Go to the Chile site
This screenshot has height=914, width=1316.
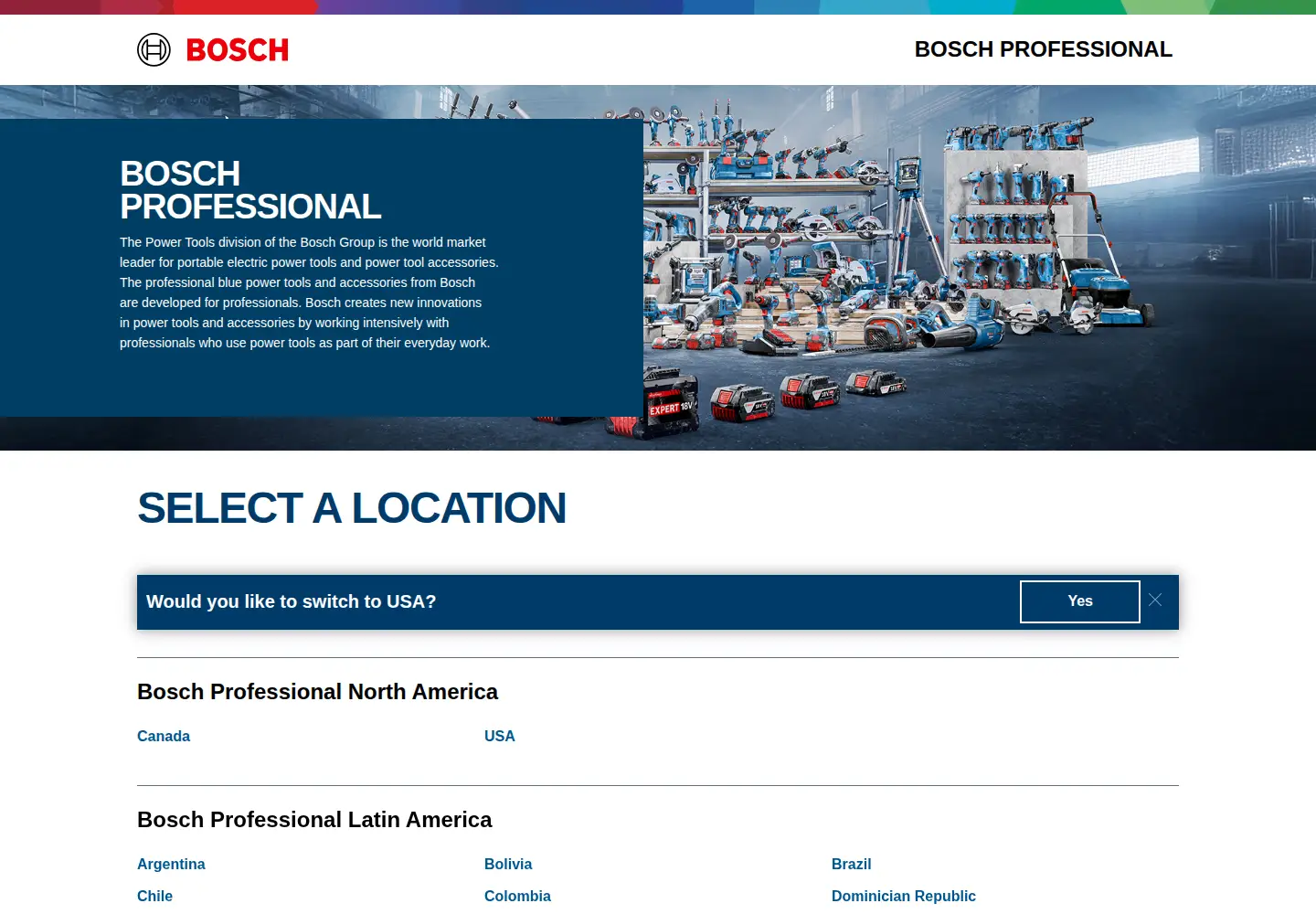coord(154,897)
